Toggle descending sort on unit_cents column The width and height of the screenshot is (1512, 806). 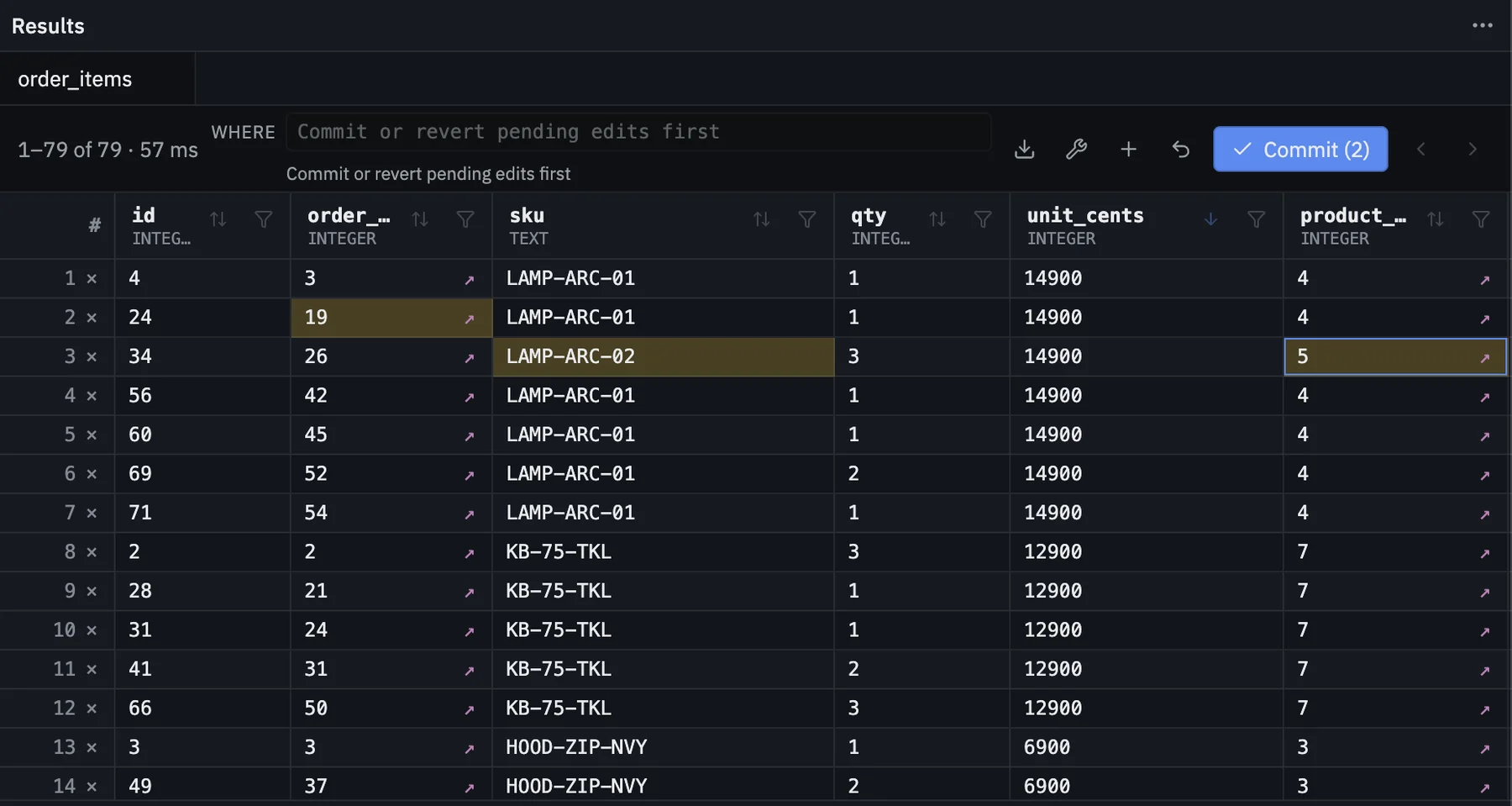(1210, 219)
